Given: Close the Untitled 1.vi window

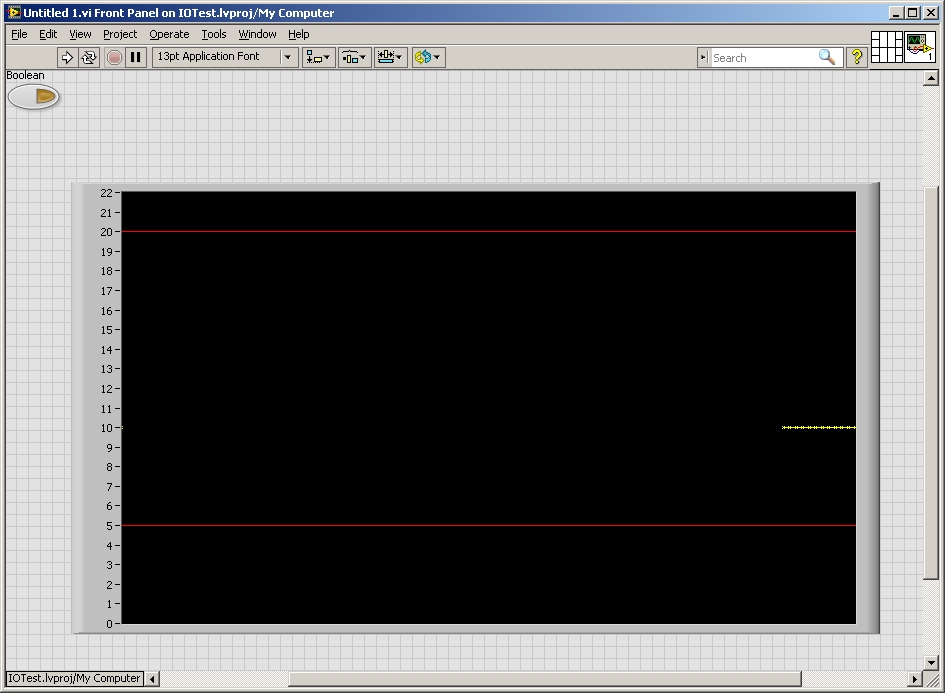Looking at the screenshot, I should (931, 13).
